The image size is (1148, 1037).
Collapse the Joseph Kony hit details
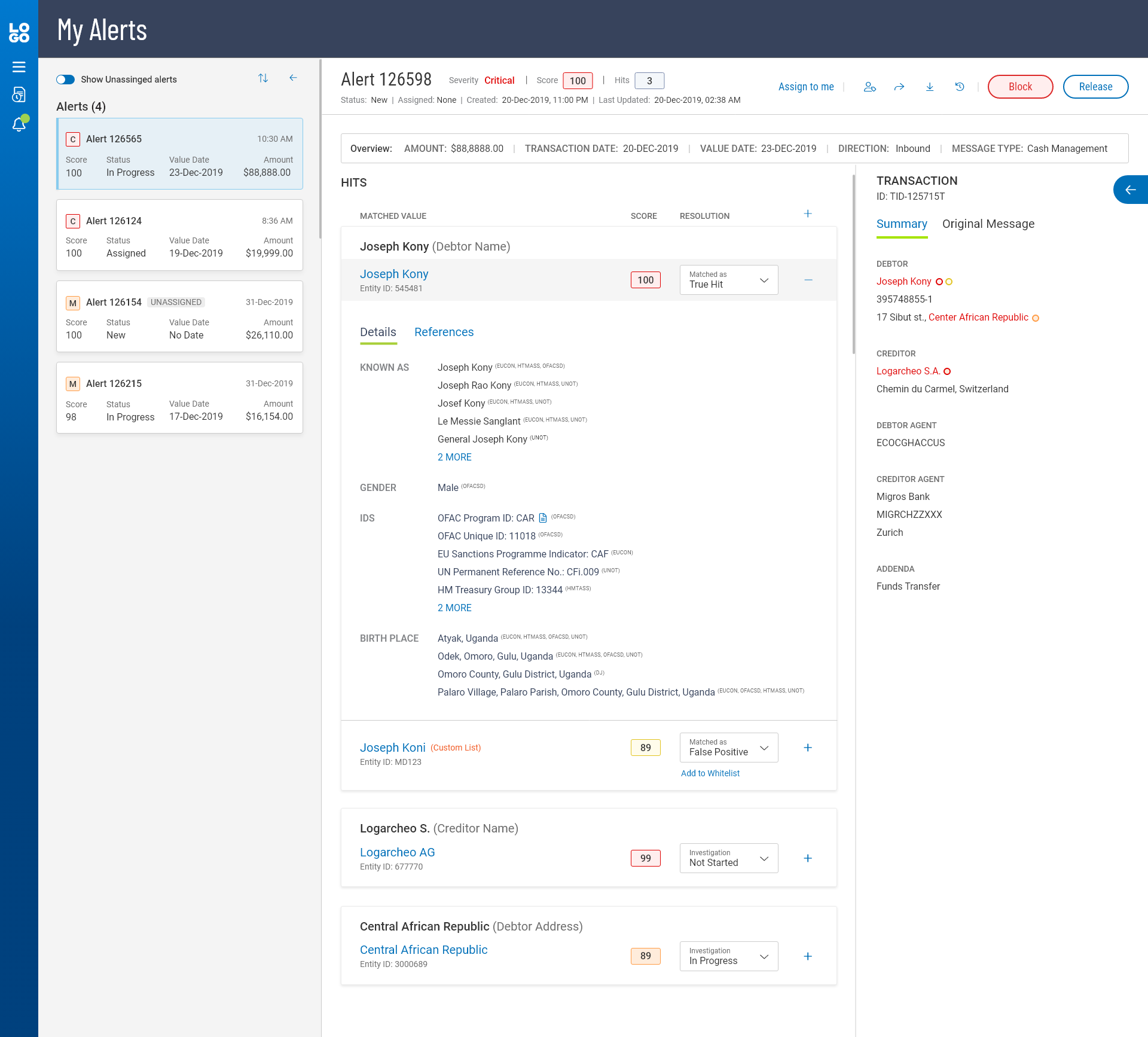[808, 280]
